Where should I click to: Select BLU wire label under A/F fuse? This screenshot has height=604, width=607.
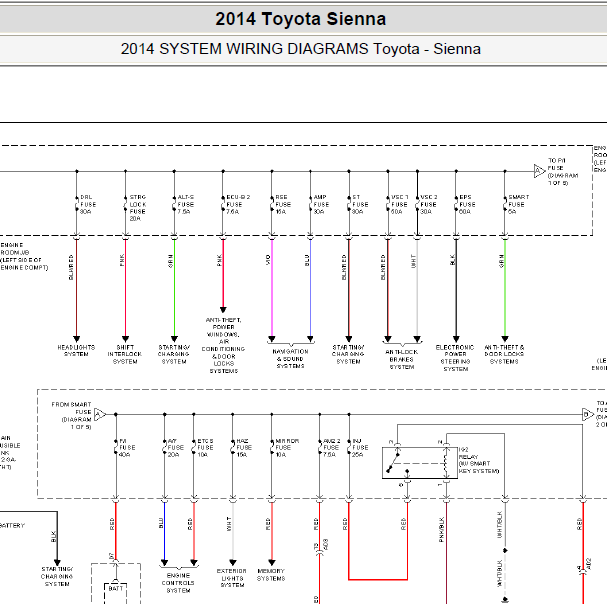(x=161, y=523)
